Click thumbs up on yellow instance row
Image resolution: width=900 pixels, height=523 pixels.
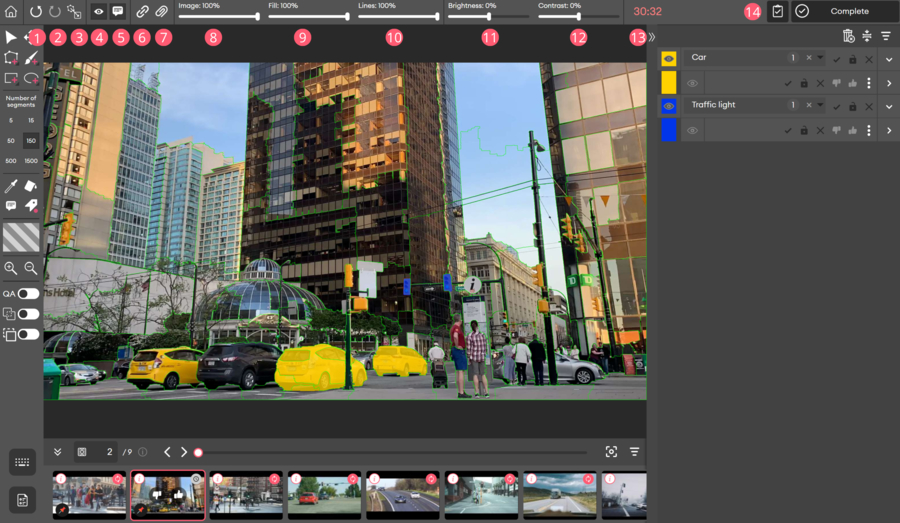pos(852,83)
